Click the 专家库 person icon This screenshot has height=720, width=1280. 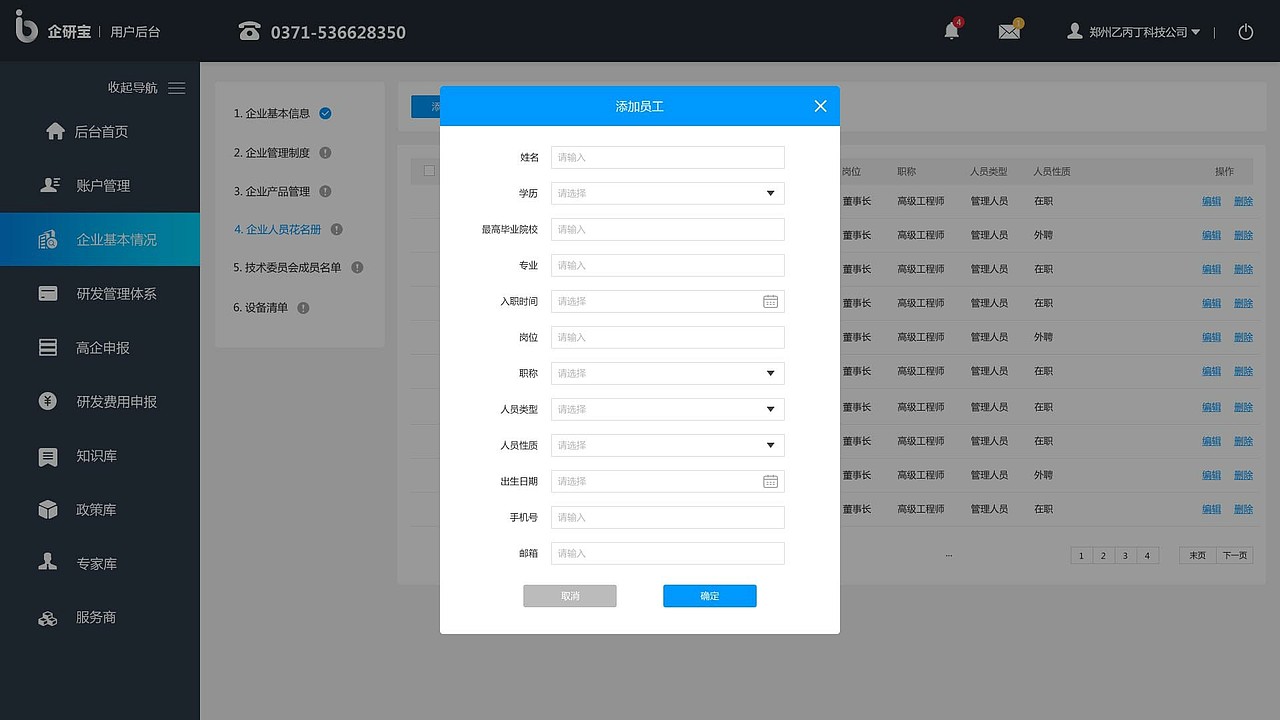pyautogui.click(x=48, y=563)
